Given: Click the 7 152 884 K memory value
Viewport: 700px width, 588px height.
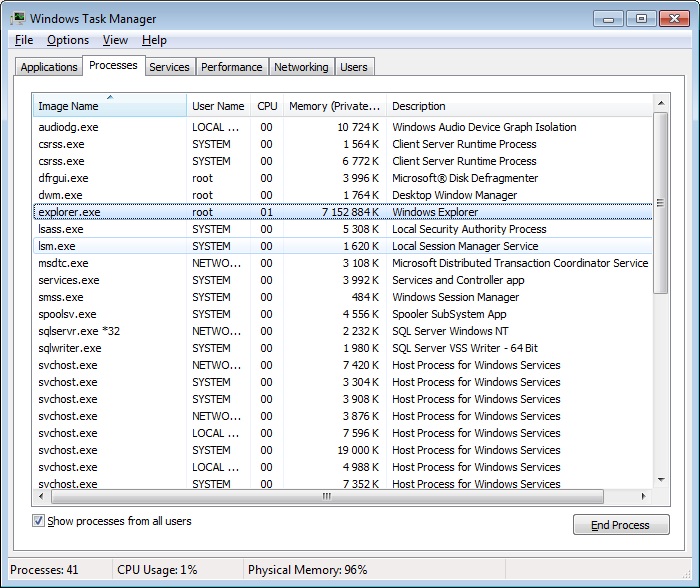Looking at the screenshot, I should click(x=350, y=212).
